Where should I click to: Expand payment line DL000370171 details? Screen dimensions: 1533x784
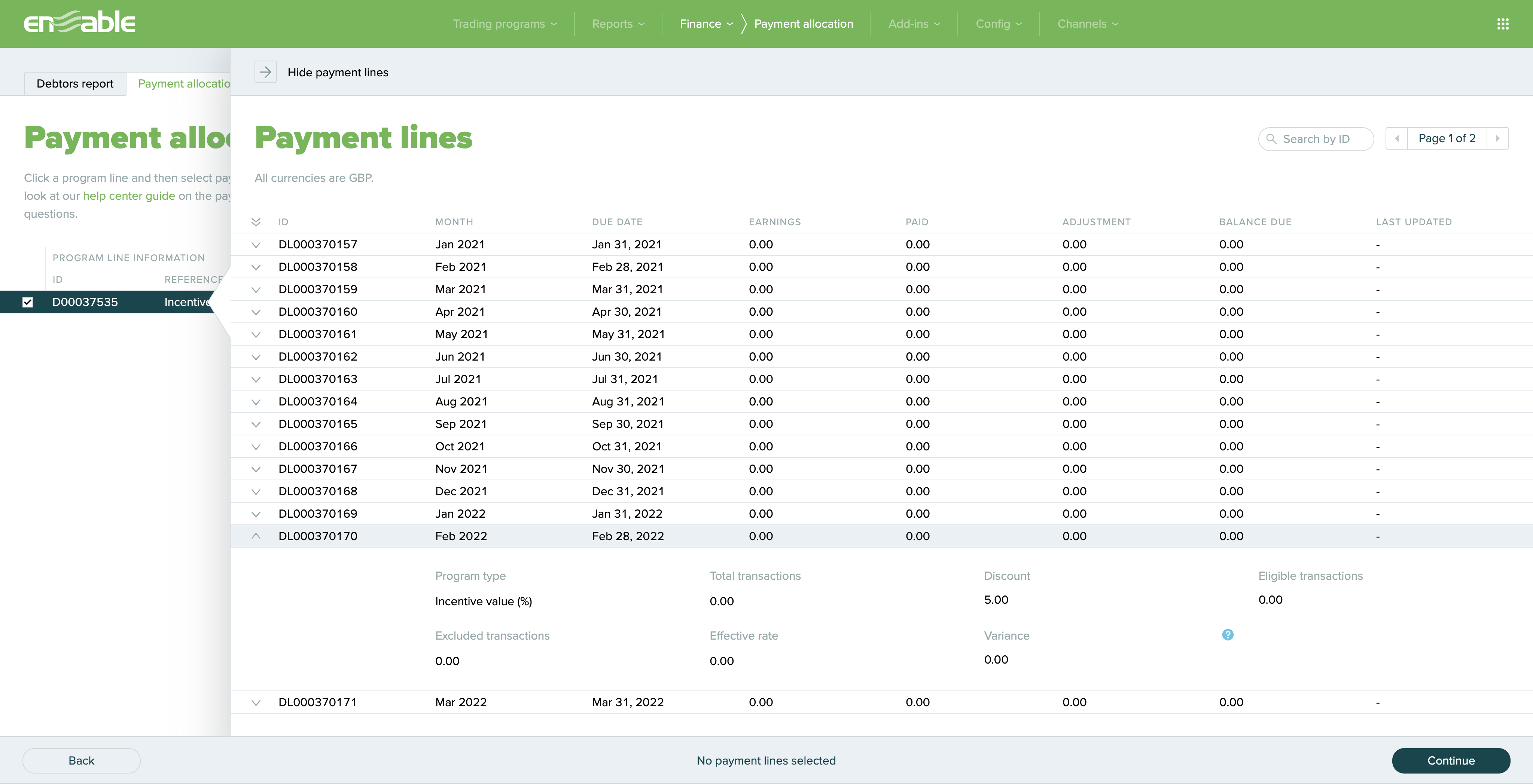point(256,702)
